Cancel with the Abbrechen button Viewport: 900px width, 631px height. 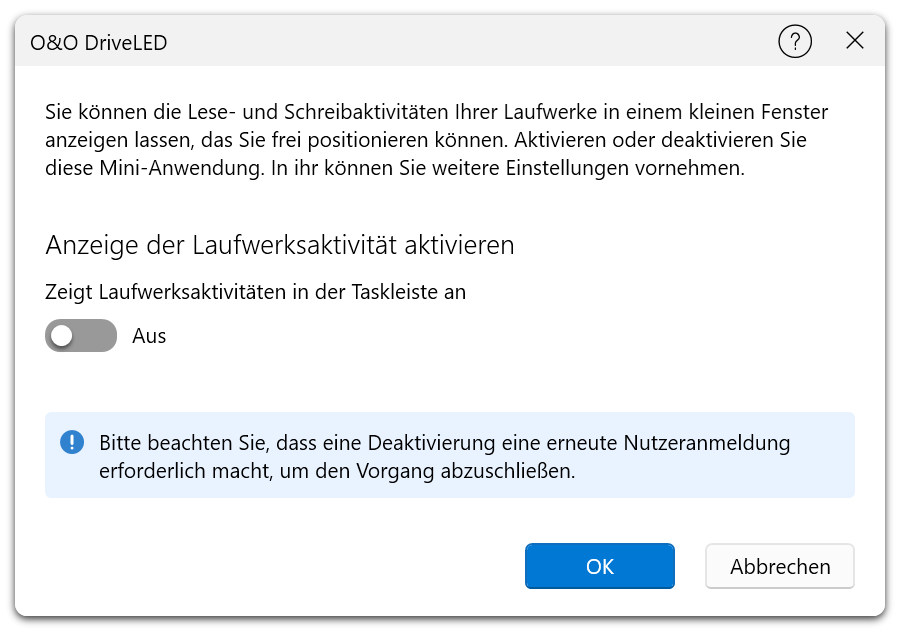click(x=780, y=566)
